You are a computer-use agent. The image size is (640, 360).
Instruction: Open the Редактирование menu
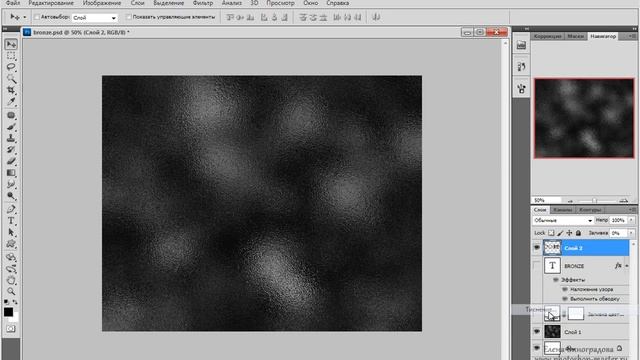(x=51, y=3)
